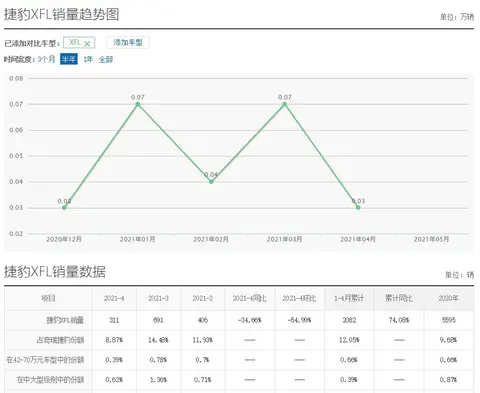Click the 在中大型级别中的份额 row label
The image size is (480, 393).
pyautogui.click(x=50, y=379)
